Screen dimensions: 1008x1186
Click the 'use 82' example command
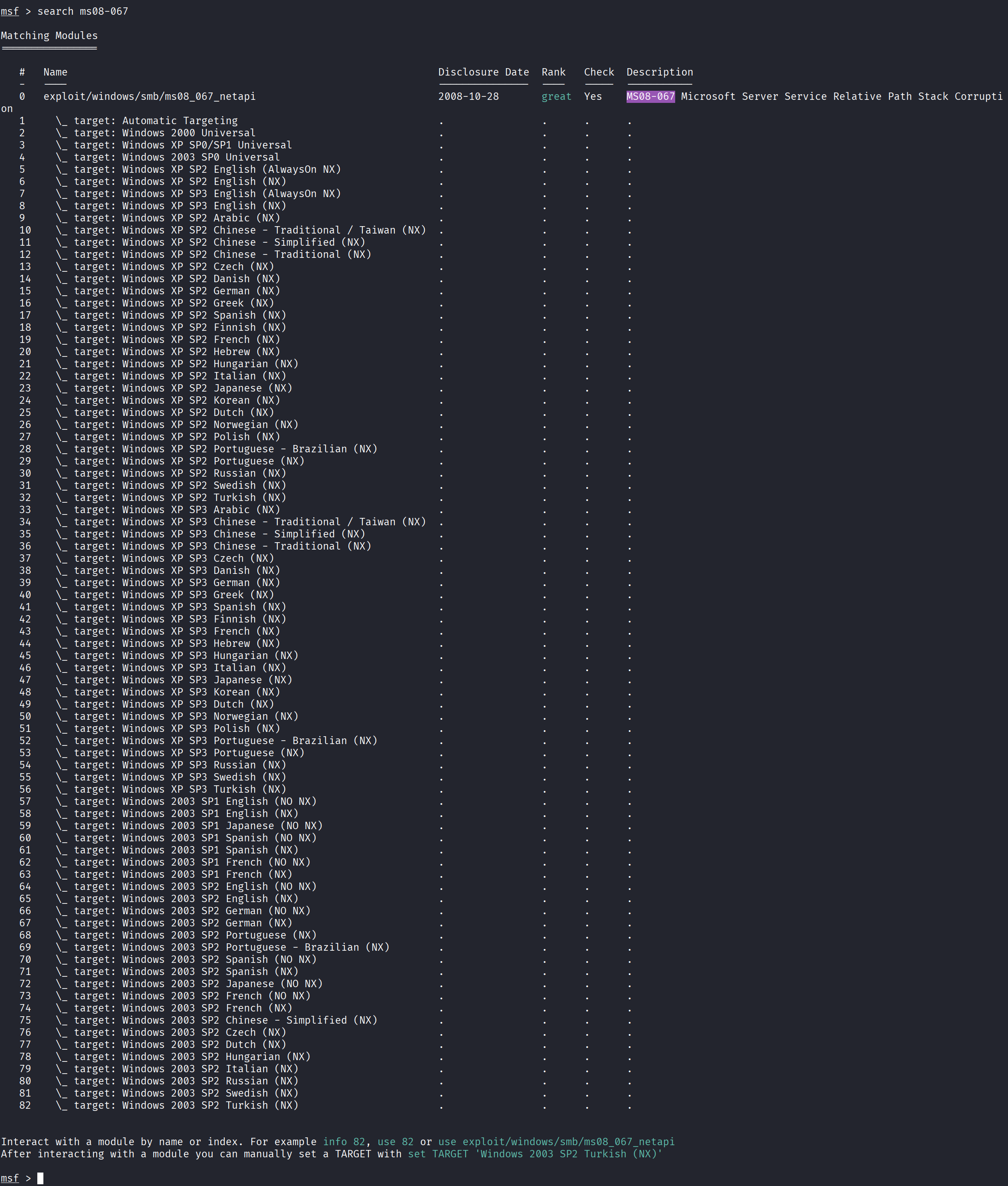pos(395,1142)
